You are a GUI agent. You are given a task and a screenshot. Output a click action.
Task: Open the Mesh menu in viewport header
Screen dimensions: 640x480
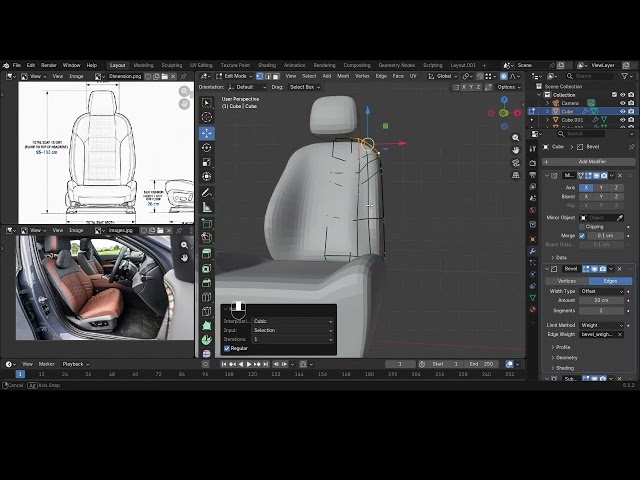343,76
